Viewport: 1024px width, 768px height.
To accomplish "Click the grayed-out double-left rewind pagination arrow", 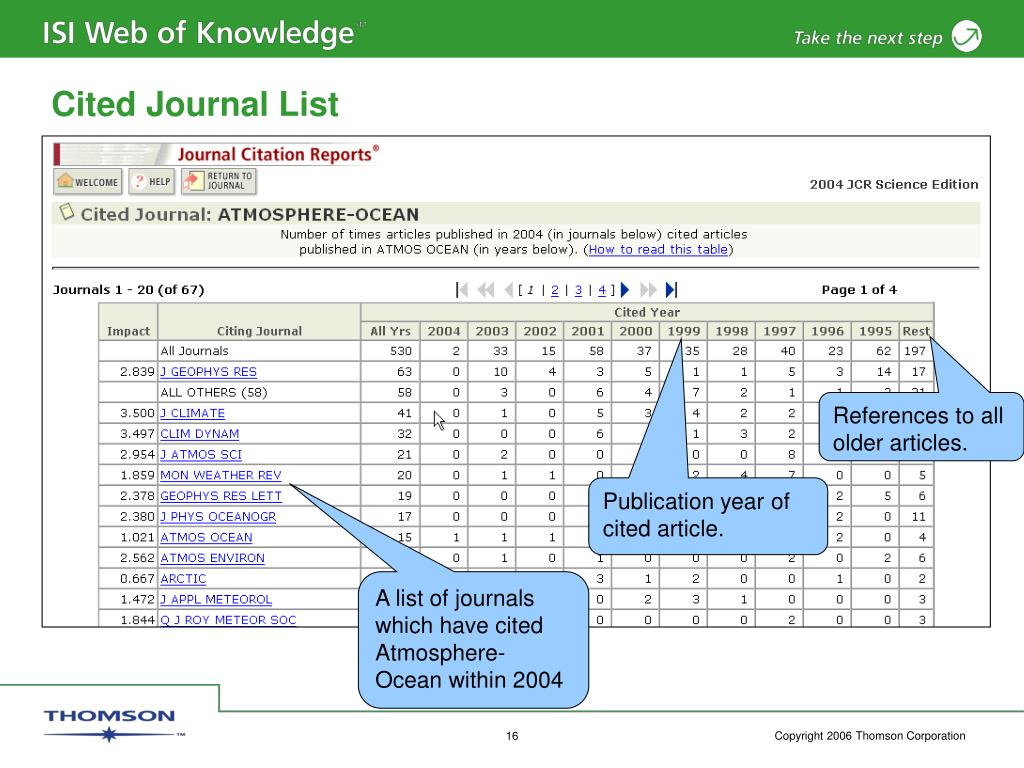I will (x=486, y=289).
